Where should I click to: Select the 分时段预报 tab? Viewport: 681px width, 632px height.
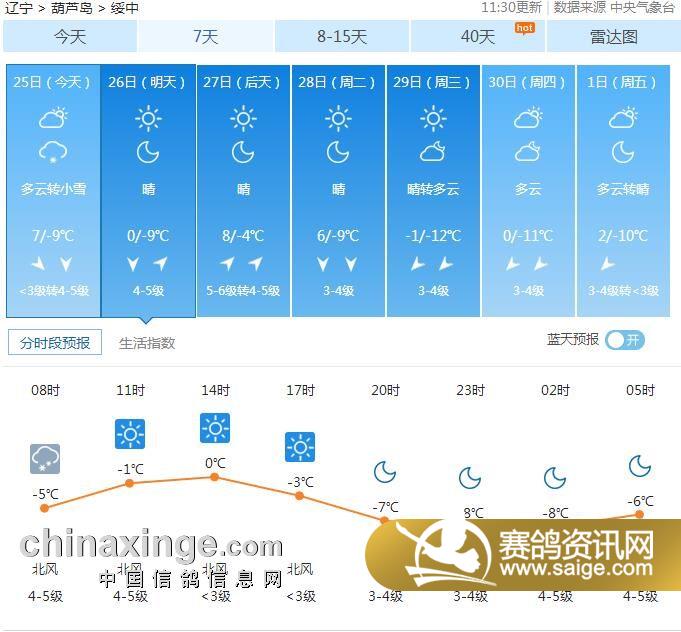(x=55, y=342)
